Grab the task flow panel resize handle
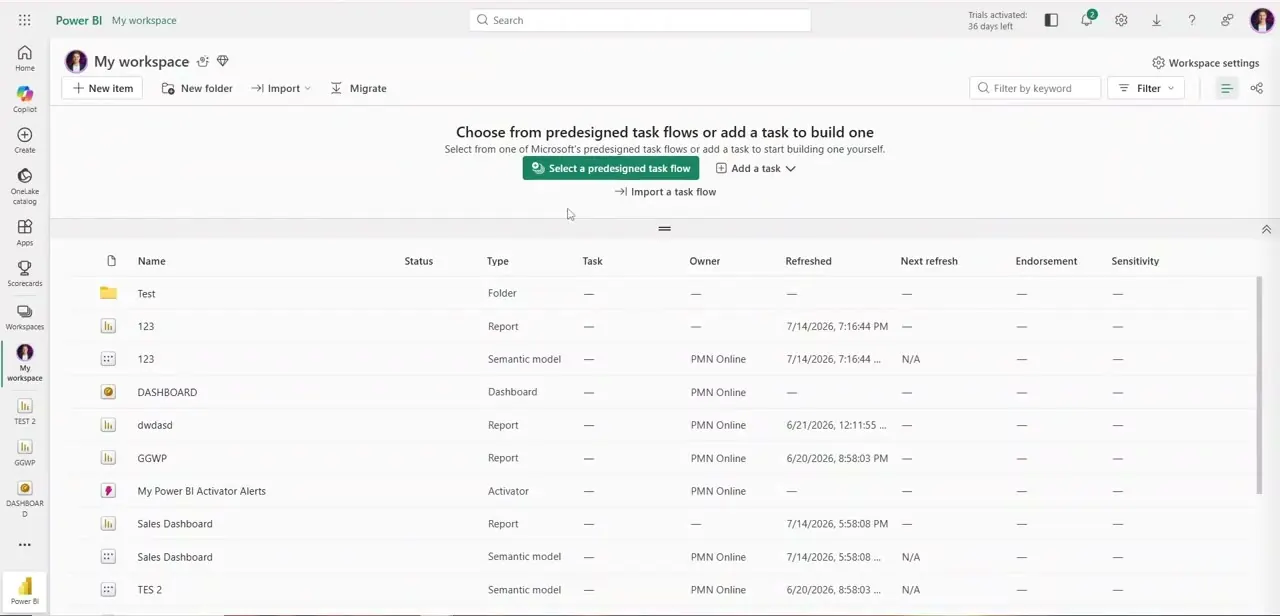The width and height of the screenshot is (1280, 616). coord(664,229)
